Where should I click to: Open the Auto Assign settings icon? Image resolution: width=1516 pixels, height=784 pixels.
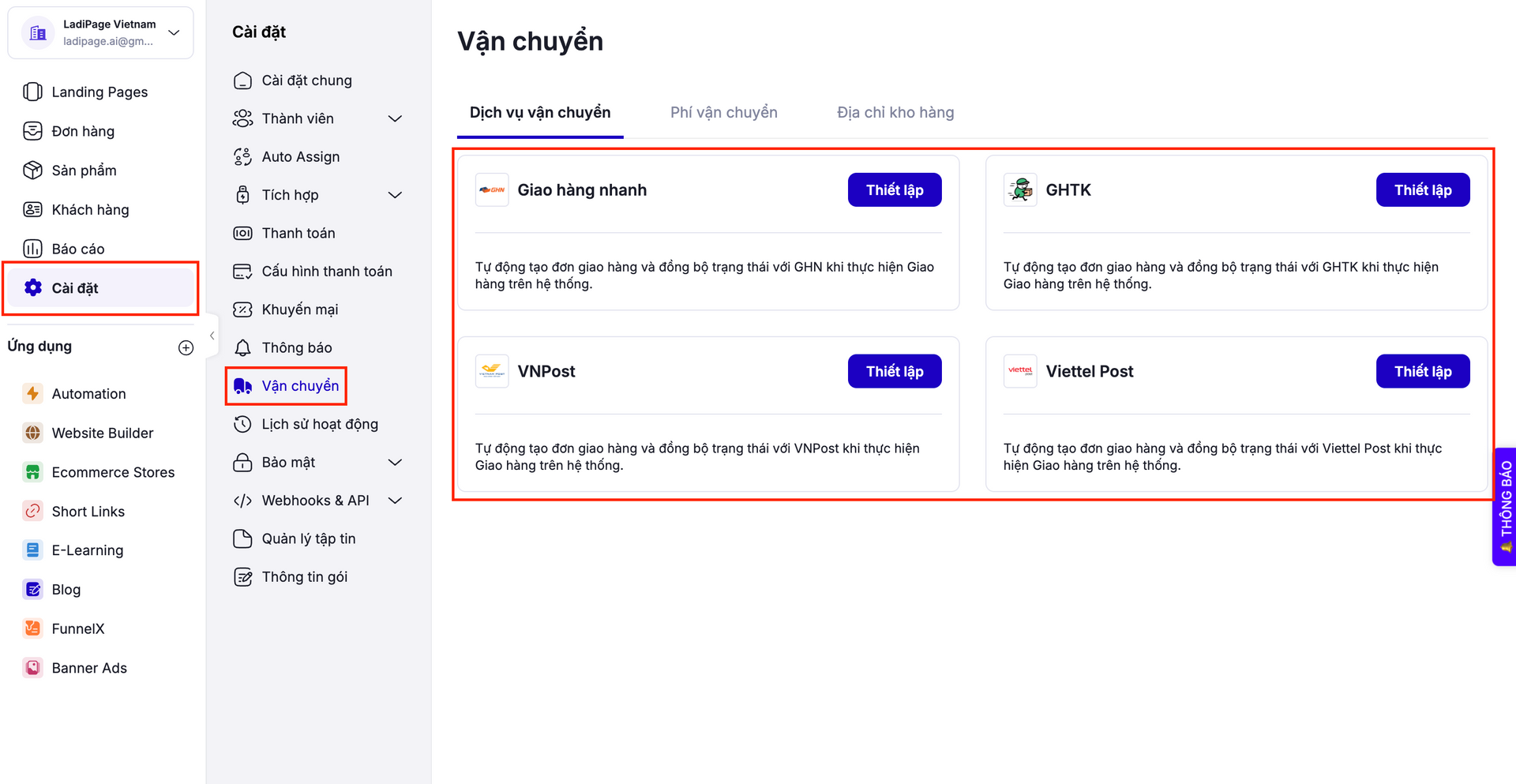[242, 157]
